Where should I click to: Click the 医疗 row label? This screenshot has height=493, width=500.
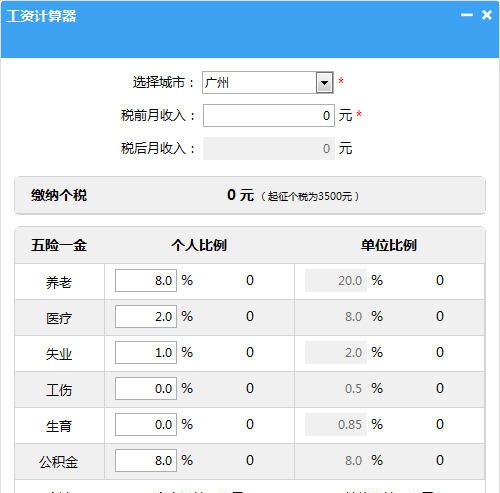click(59, 318)
